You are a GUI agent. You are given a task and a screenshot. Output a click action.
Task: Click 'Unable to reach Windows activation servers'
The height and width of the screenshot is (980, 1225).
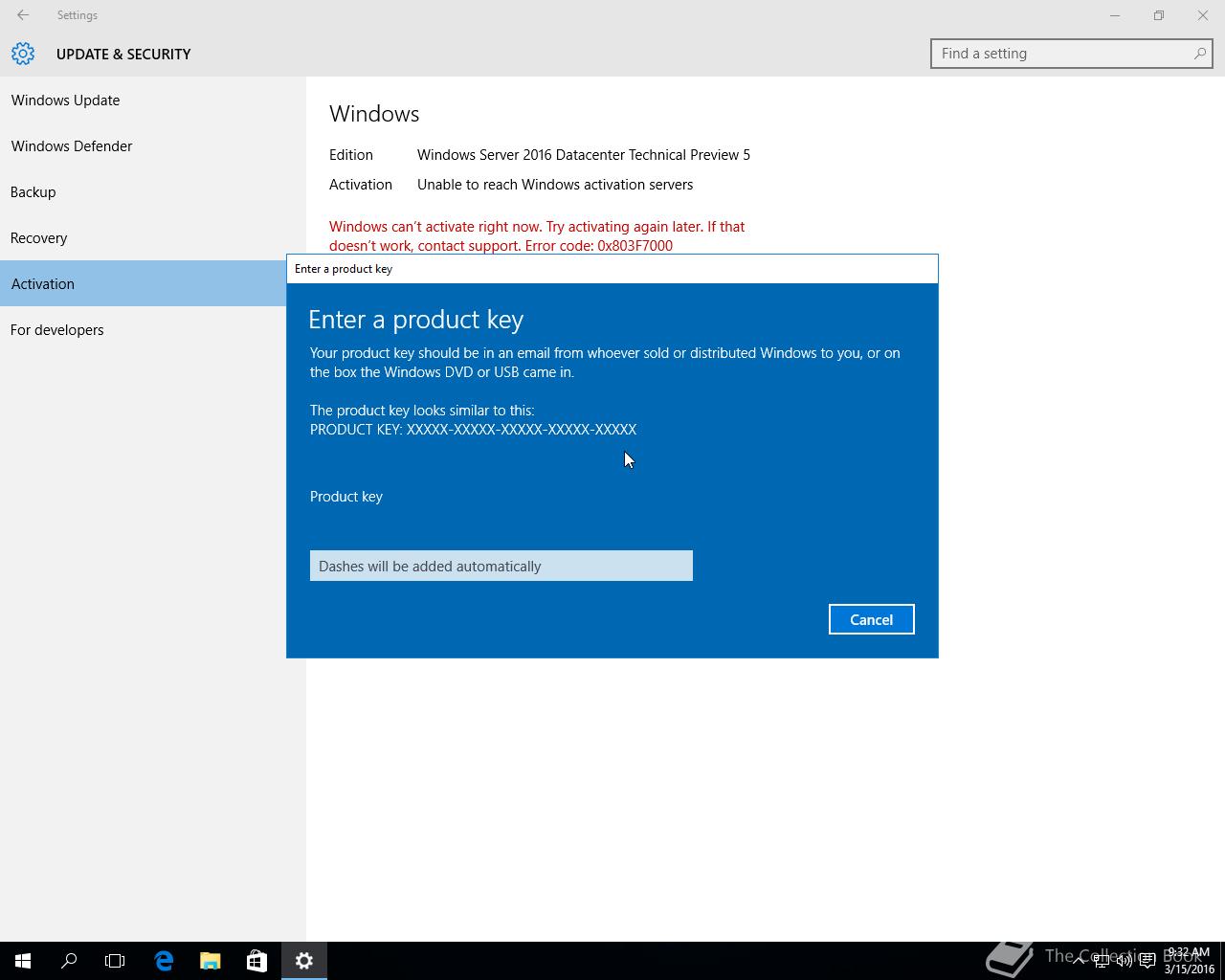click(x=555, y=184)
